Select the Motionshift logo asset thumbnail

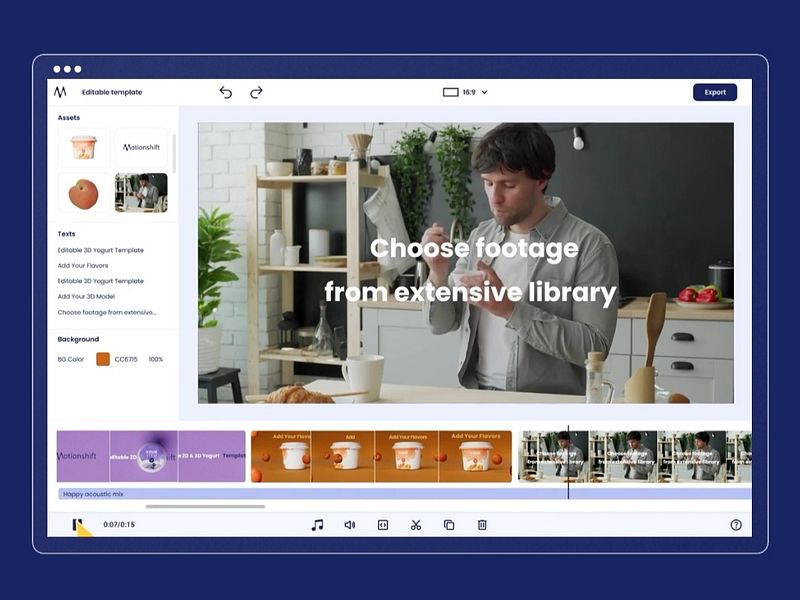141,147
